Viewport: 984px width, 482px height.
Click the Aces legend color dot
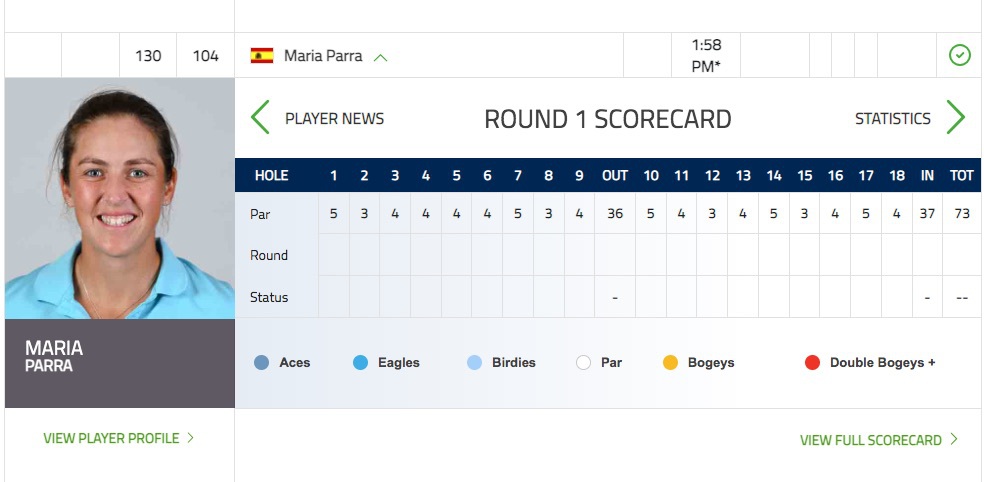coord(262,363)
